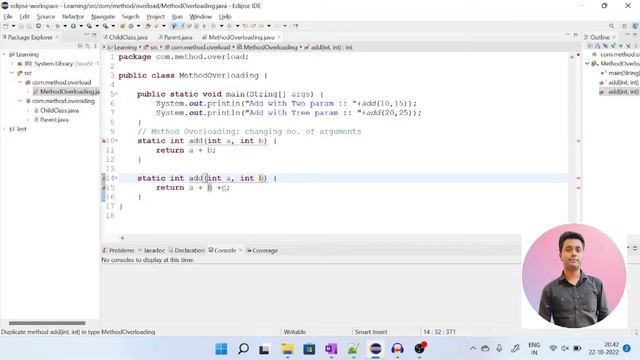
Task: Collapse MethodOverloading class in Outline
Action: 587,64
